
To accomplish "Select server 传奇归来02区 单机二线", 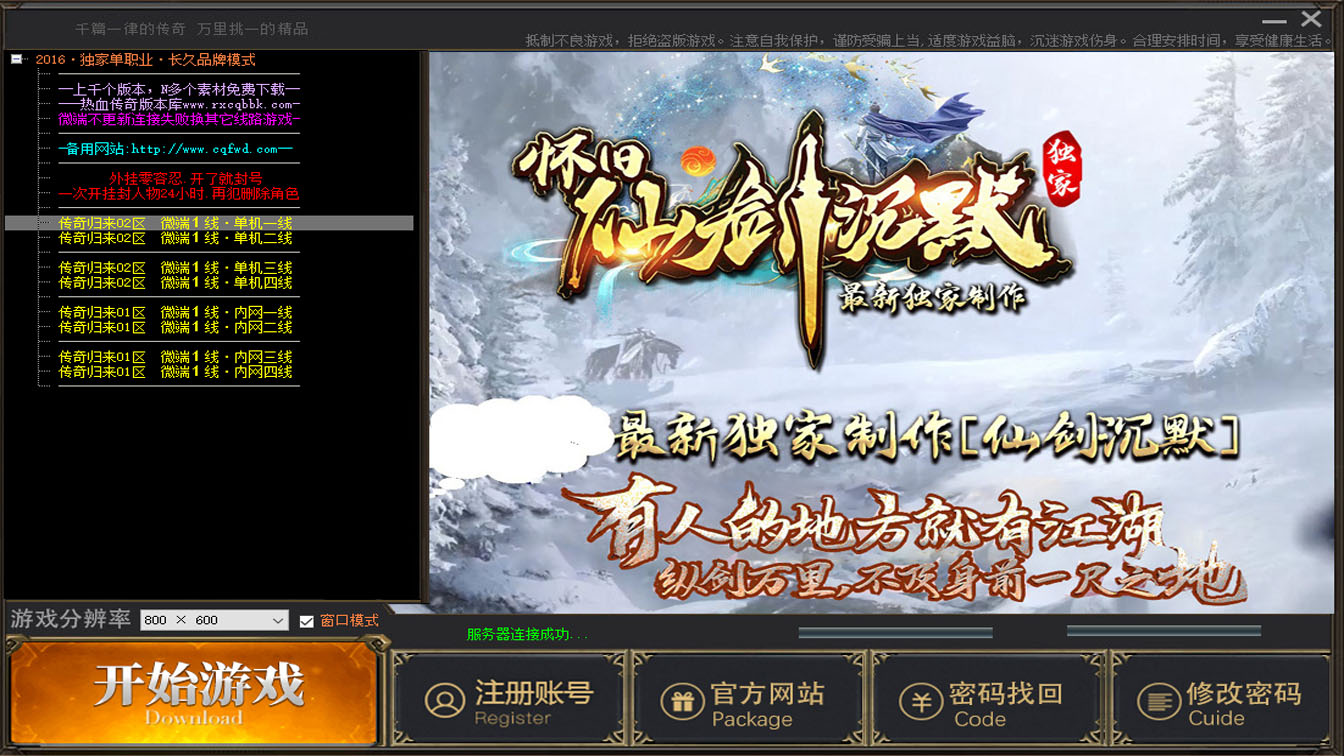I will point(175,238).
